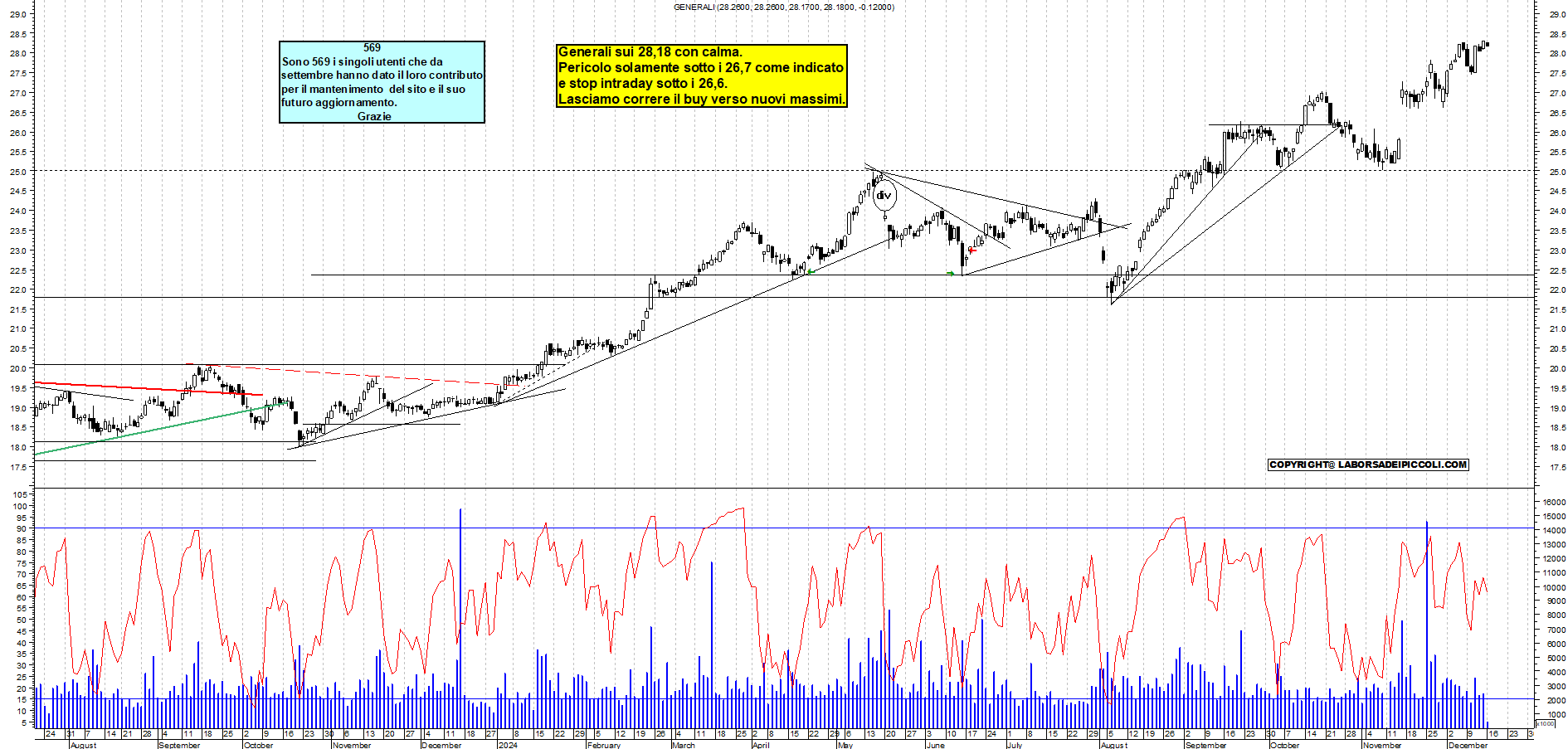Click '25.0' on the right price axis
1568x749 pixels.
1557,173
